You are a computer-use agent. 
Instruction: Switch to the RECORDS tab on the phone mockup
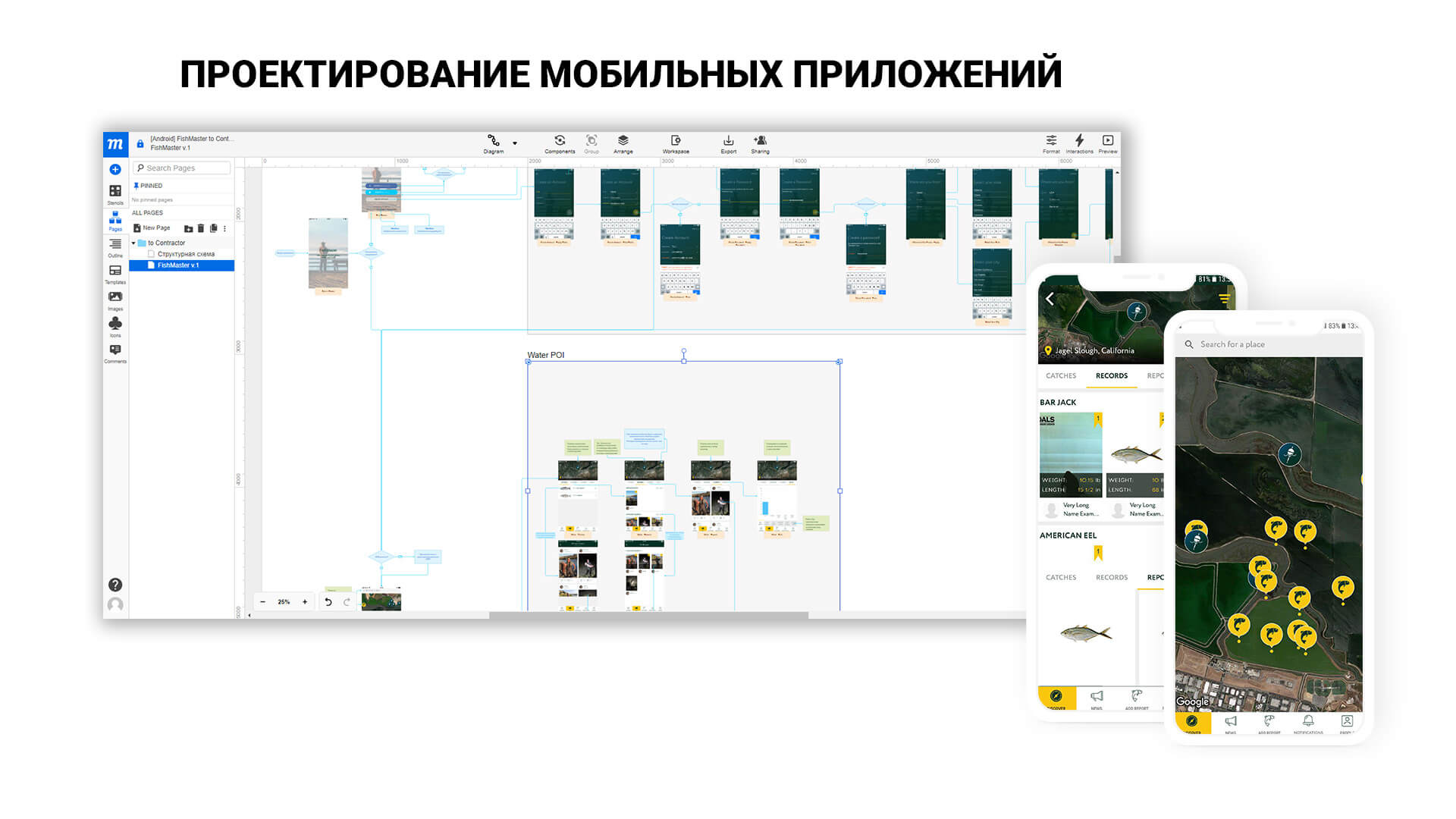click(1111, 375)
